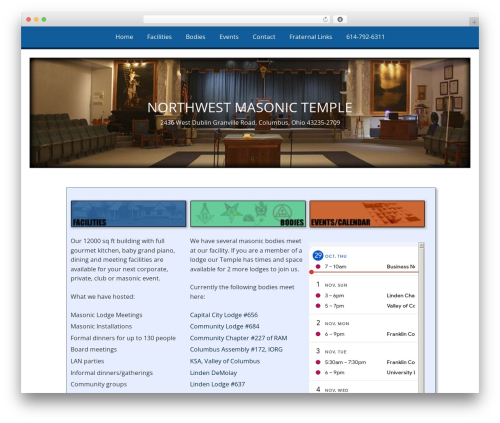Open the 5:30am – 7:30pm Franklin event

click(364, 362)
